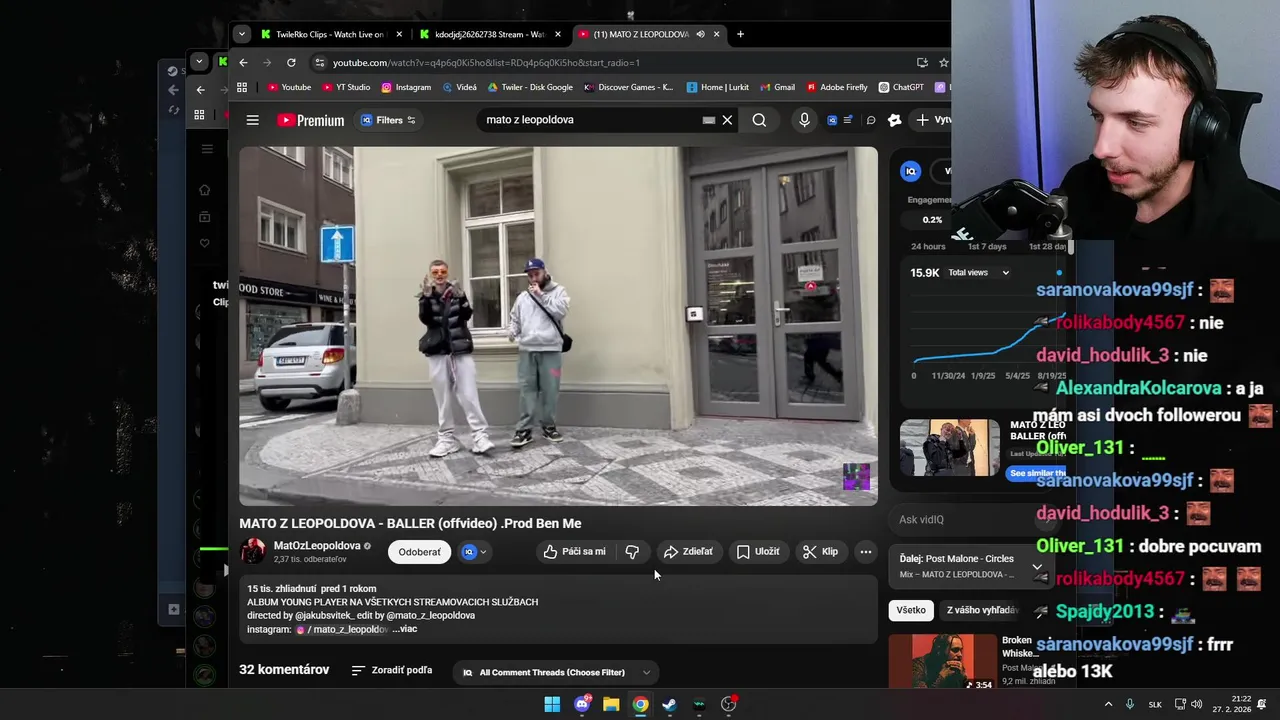Start voice search with the microphone icon
This screenshot has height=720, width=1280.
pyautogui.click(x=804, y=120)
